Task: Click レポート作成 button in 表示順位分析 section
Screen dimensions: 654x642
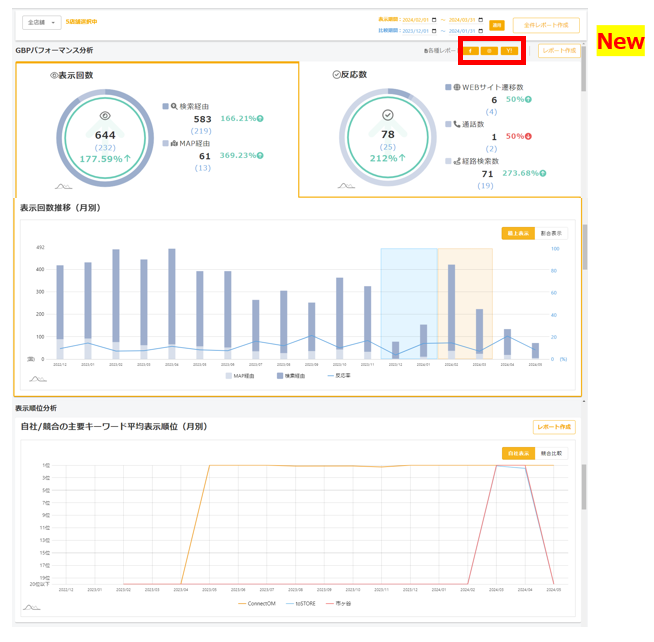Action: (554, 427)
